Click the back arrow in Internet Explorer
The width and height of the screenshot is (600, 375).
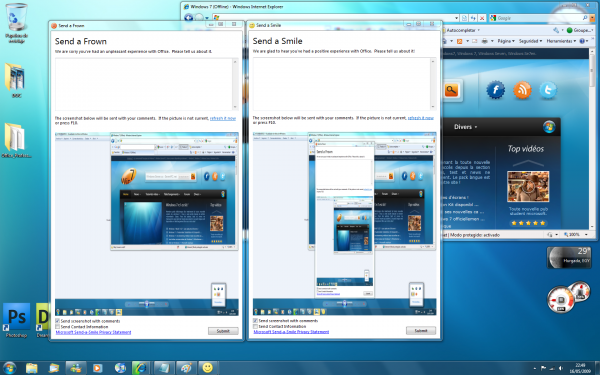(x=188, y=18)
